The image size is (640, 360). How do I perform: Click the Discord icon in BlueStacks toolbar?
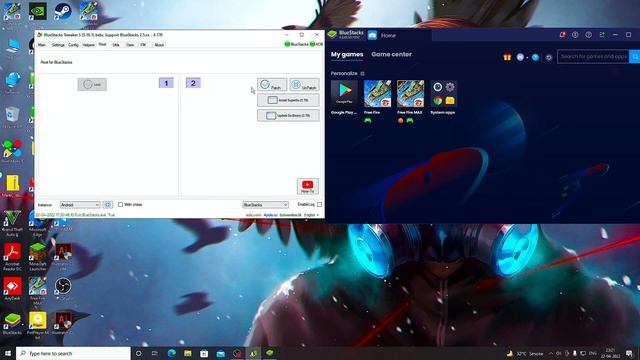[x=520, y=57]
